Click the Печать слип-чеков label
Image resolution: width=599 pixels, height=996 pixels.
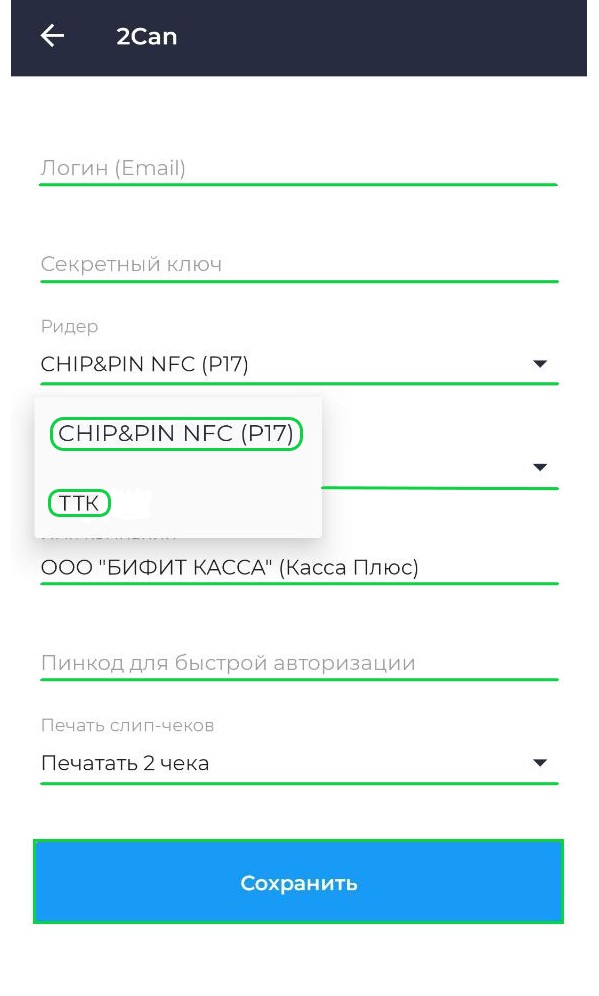tap(127, 725)
